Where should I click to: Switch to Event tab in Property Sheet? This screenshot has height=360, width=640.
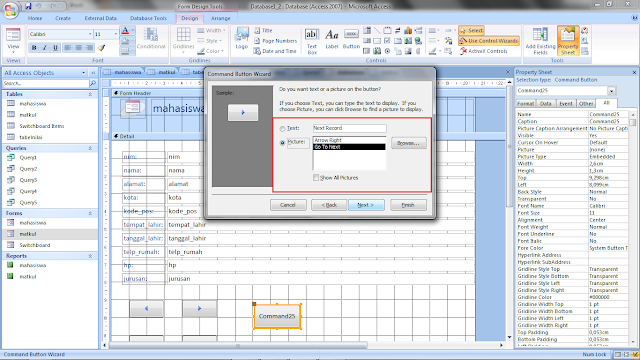click(x=566, y=104)
